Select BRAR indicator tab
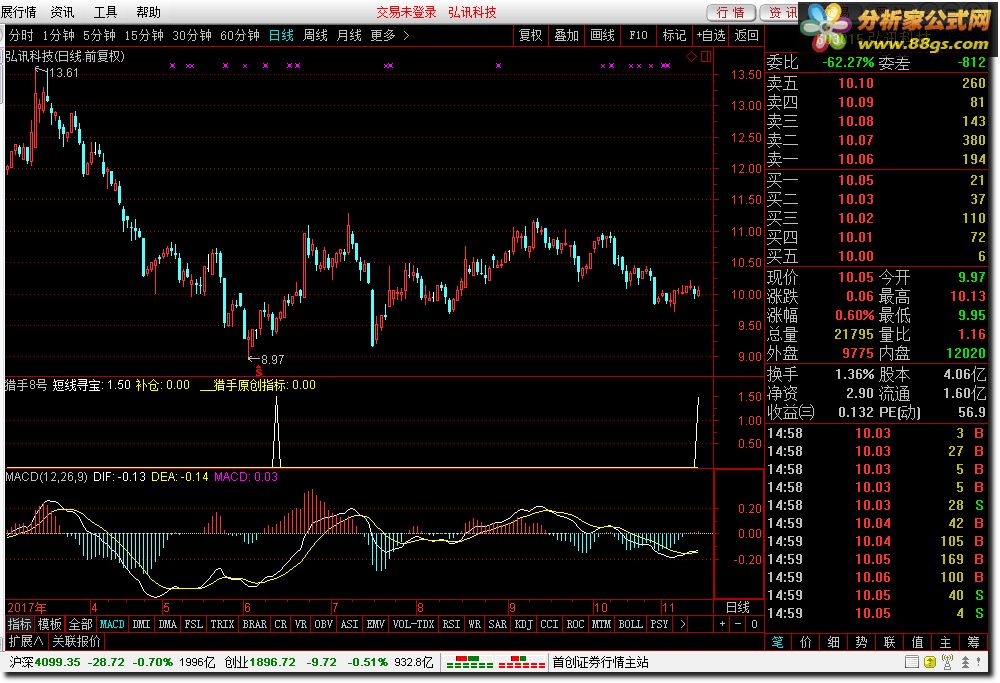Image resolution: width=1000 pixels, height=683 pixels. coord(254,624)
